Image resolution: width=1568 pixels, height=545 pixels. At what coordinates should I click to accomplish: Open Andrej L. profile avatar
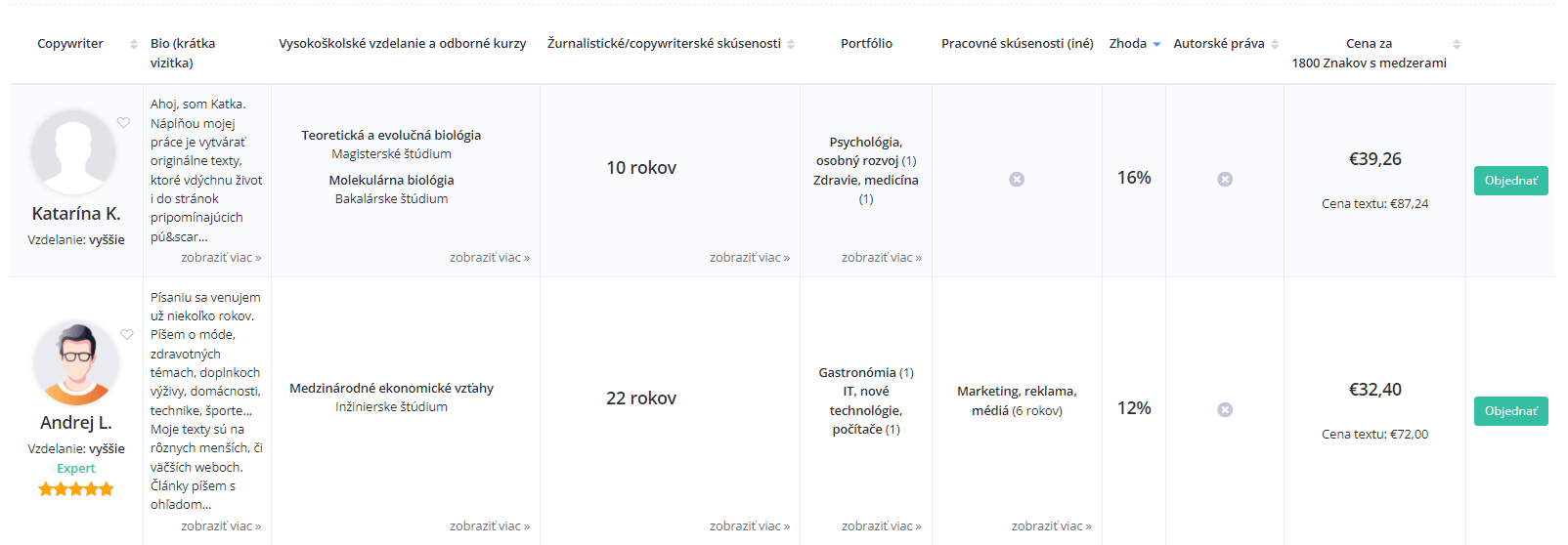coord(76,362)
